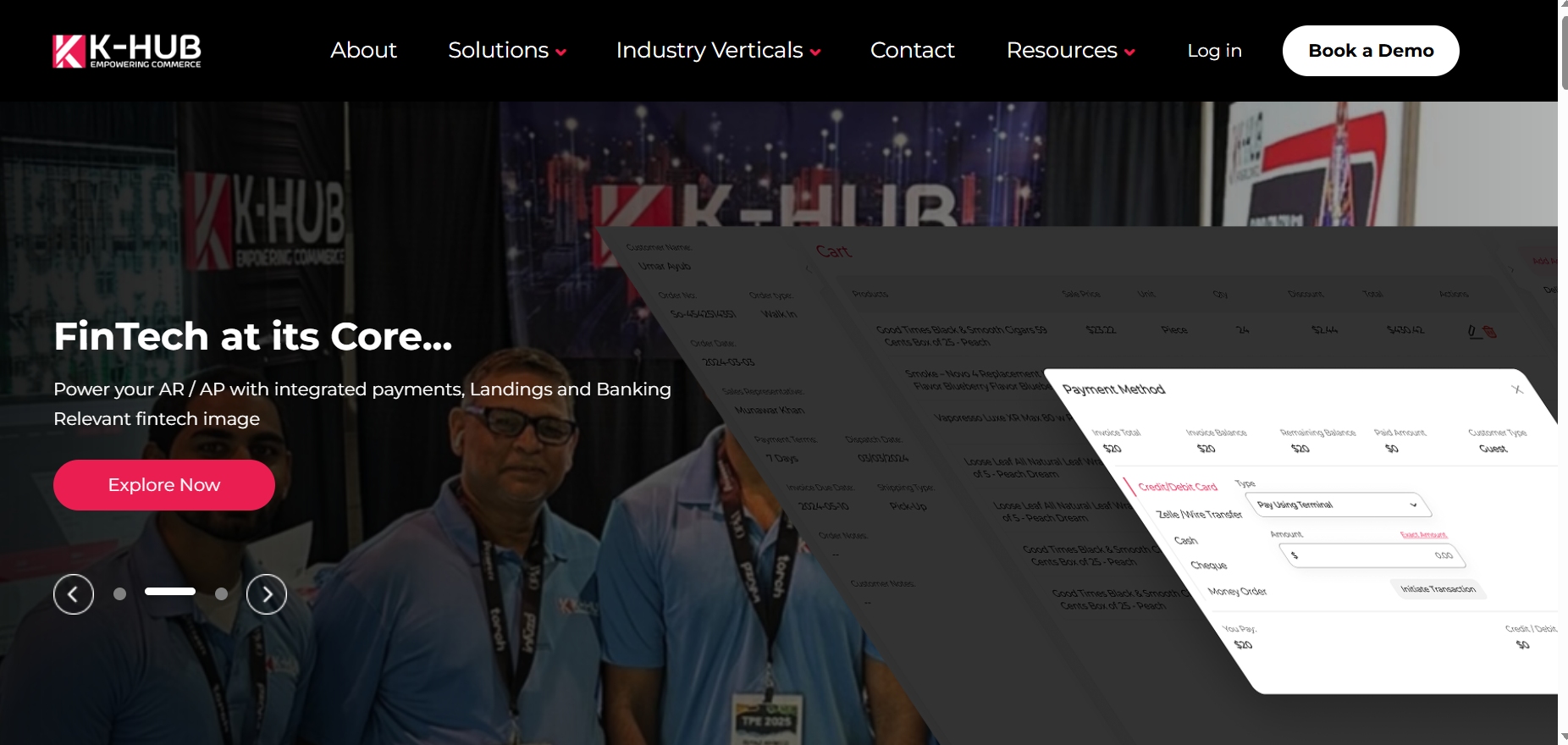
Task: Expand the Resources dropdown menu
Action: coord(1071,51)
